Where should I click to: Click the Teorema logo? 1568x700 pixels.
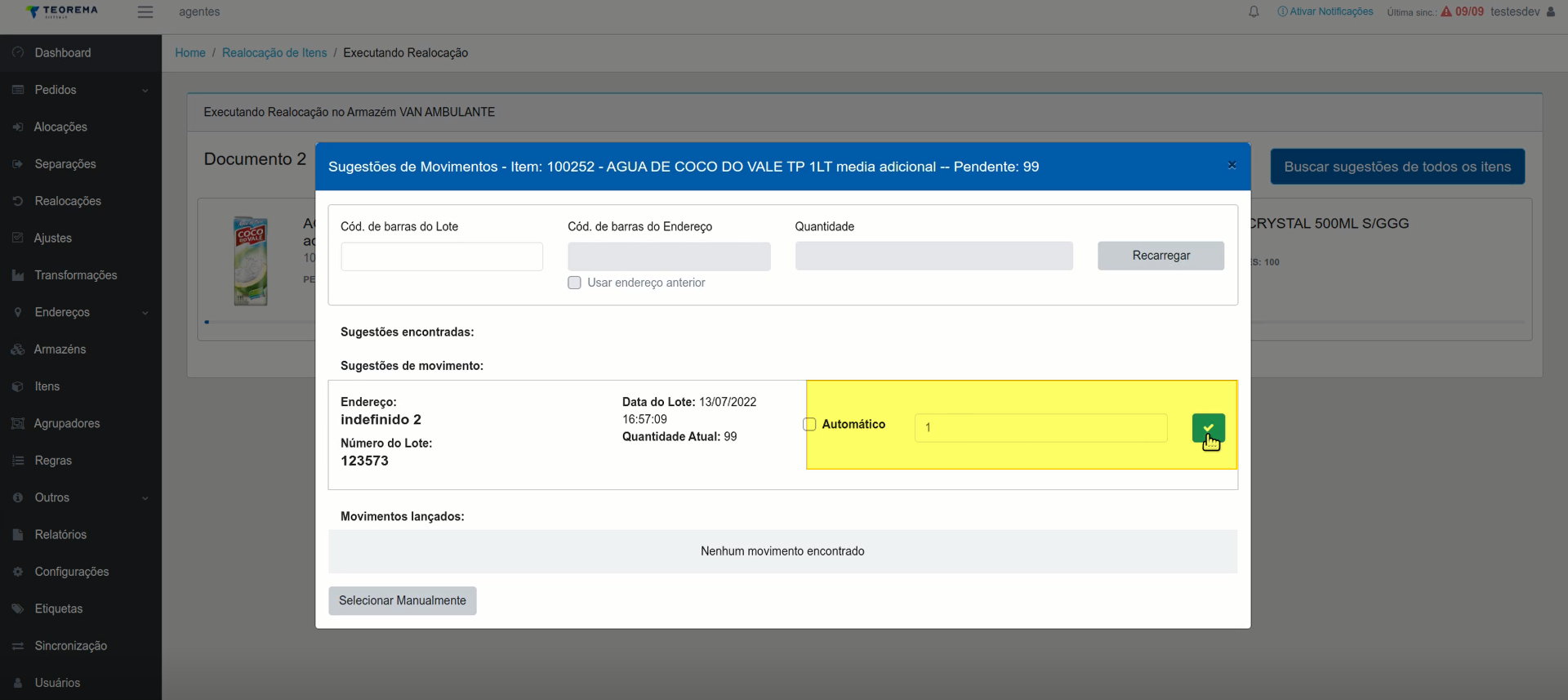click(62, 11)
